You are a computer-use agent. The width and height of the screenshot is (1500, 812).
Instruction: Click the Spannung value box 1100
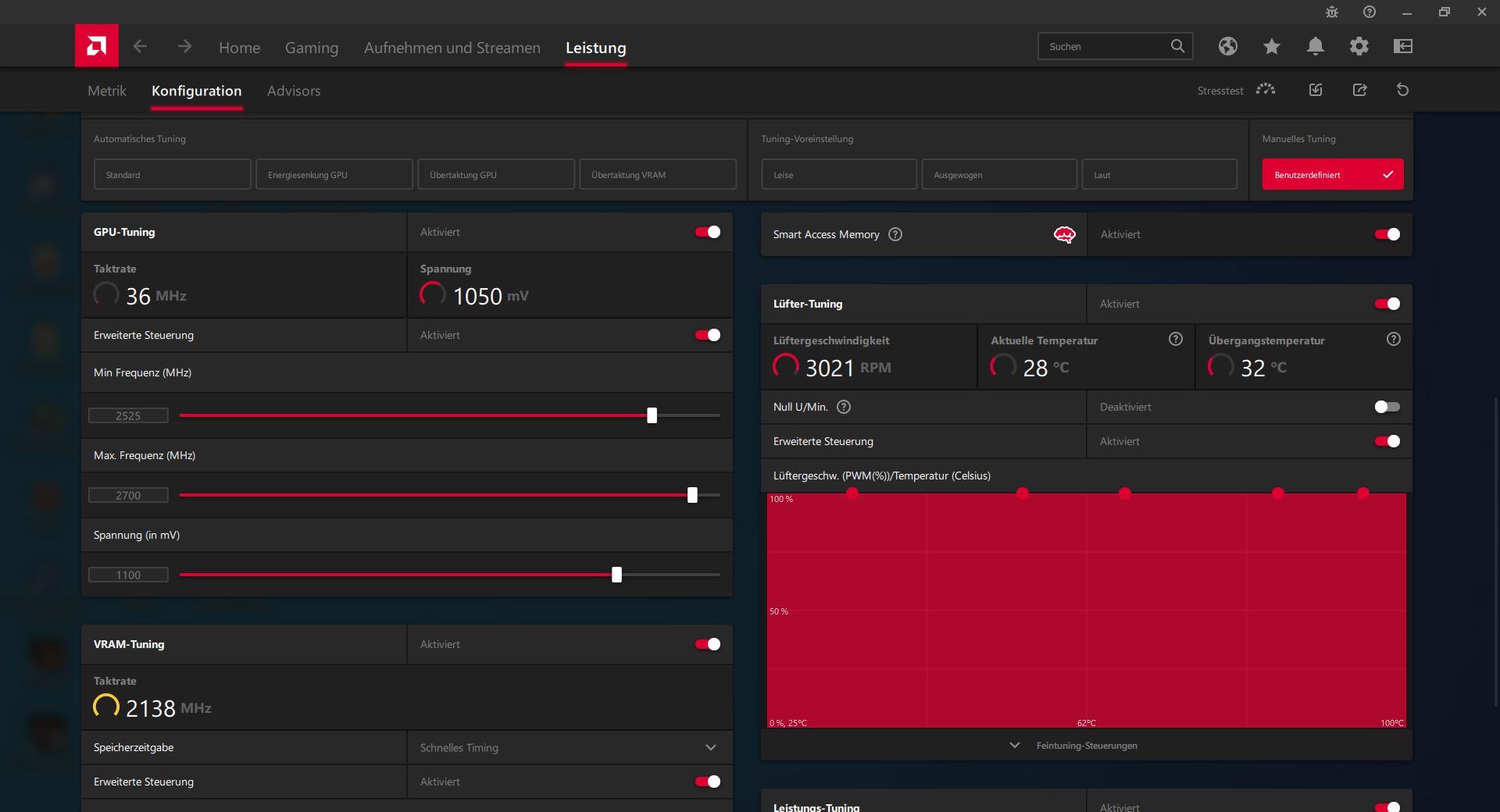click(128, 575)
